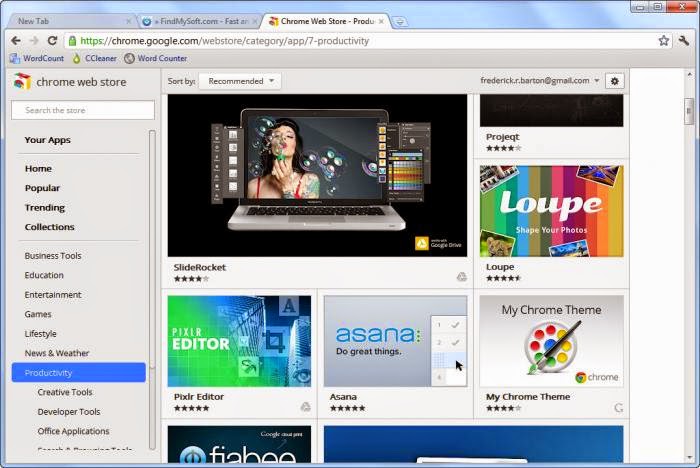Screen dimensions: 700x468
Task: Click the SlideRocket app title
Action: 200,267
